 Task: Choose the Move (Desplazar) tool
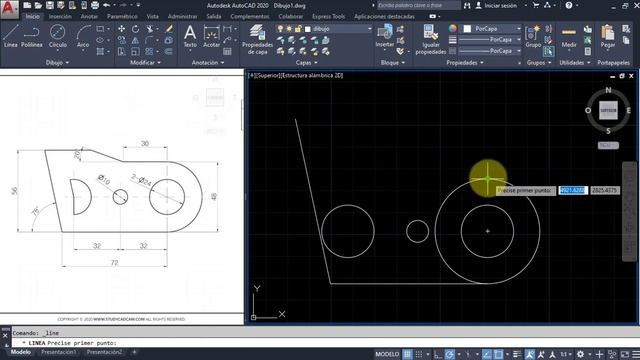[x=122, y=29]
